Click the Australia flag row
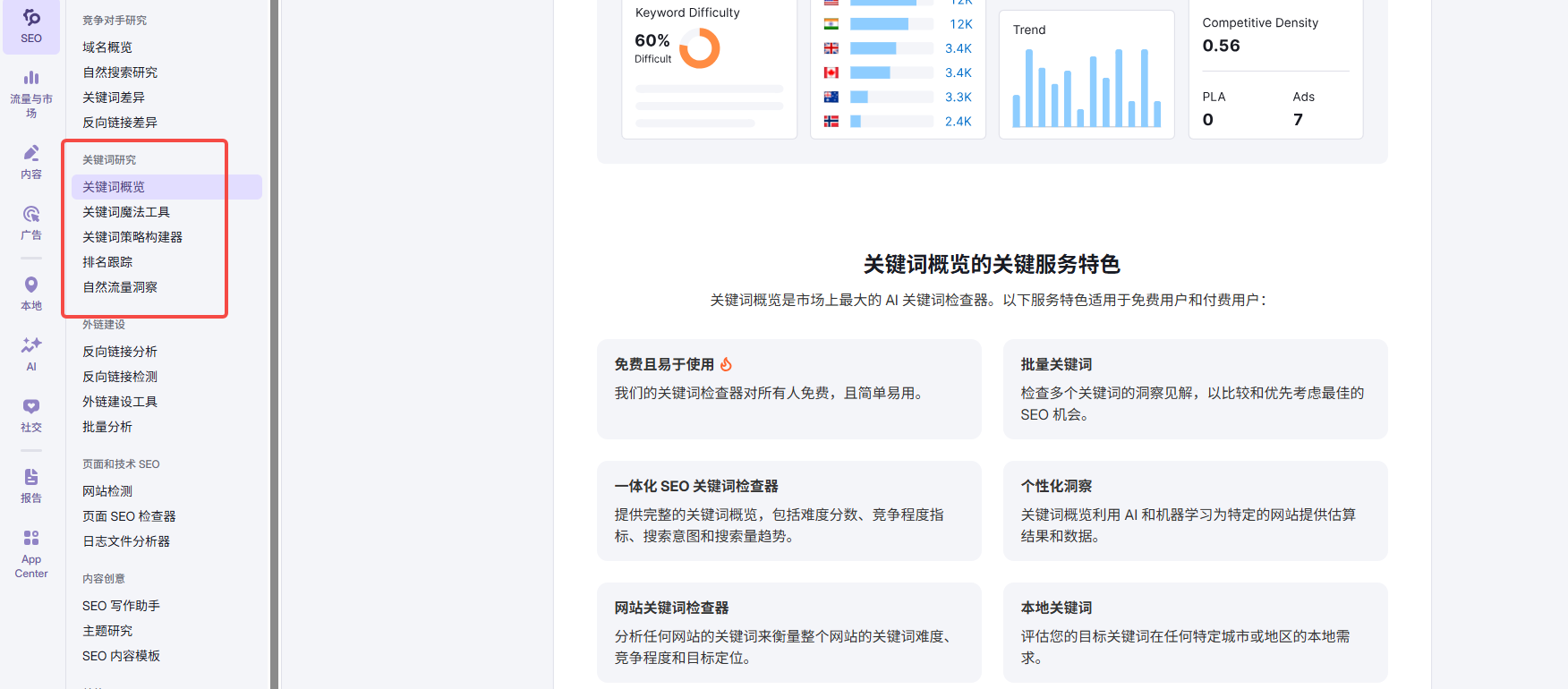Viewport: 1568px width, 689px height. [x=898, y=97]
